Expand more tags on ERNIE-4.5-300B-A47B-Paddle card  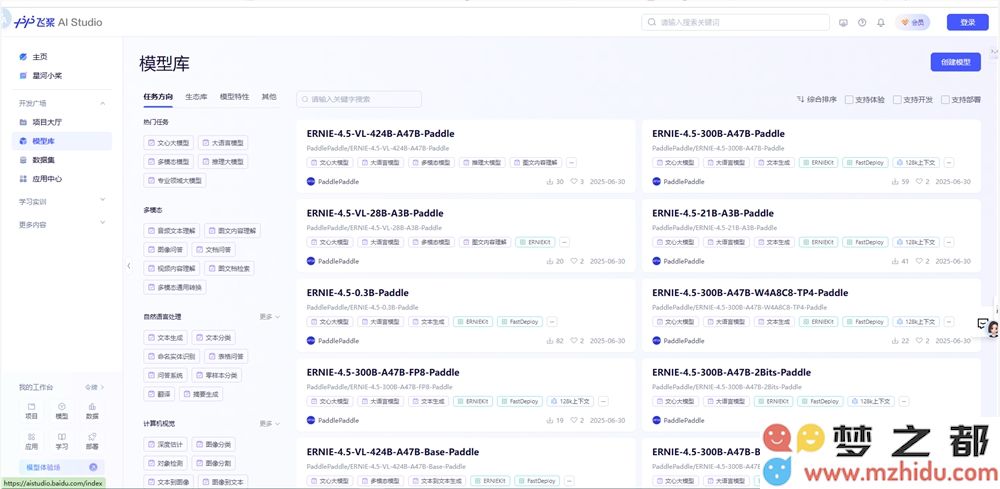pyautogui.click(x=949, y=163)
